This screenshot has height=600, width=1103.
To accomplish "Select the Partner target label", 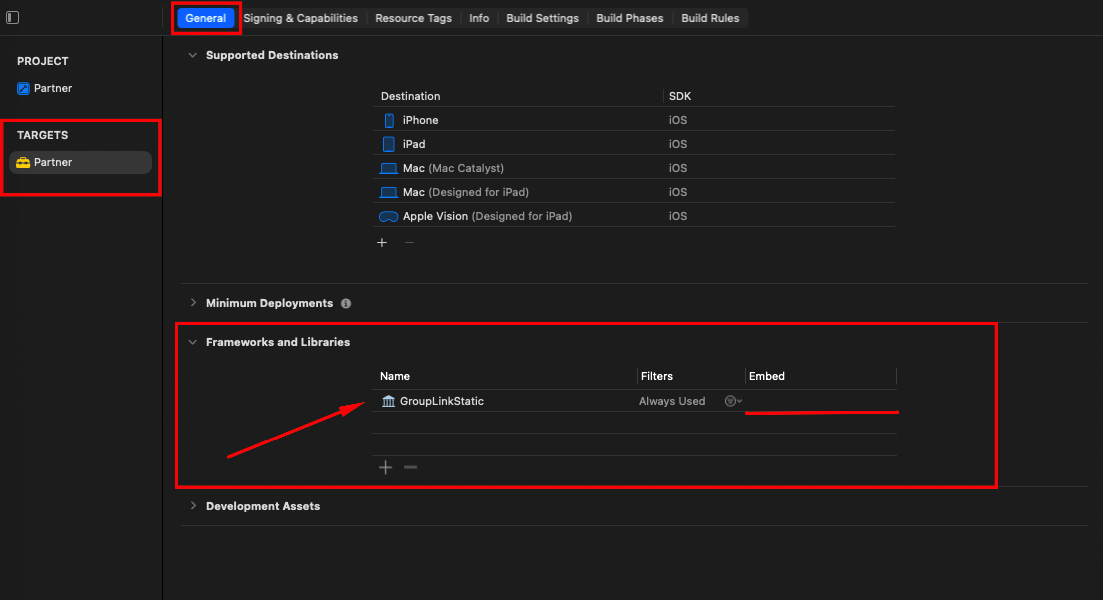I will [53, 162].
